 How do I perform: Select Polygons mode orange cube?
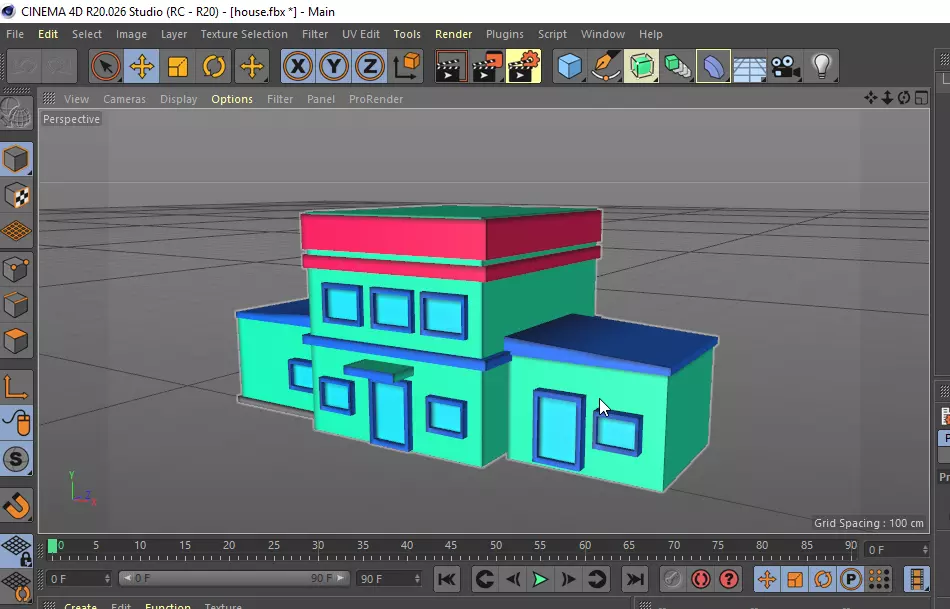[16, 341]
